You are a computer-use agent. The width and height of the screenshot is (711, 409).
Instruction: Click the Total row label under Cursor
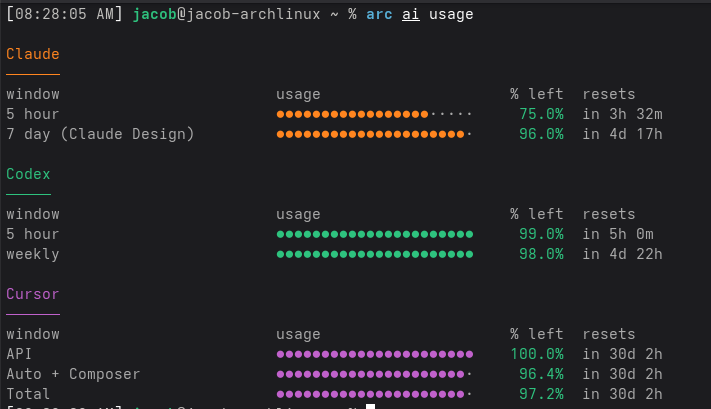[x=28, y=394]
